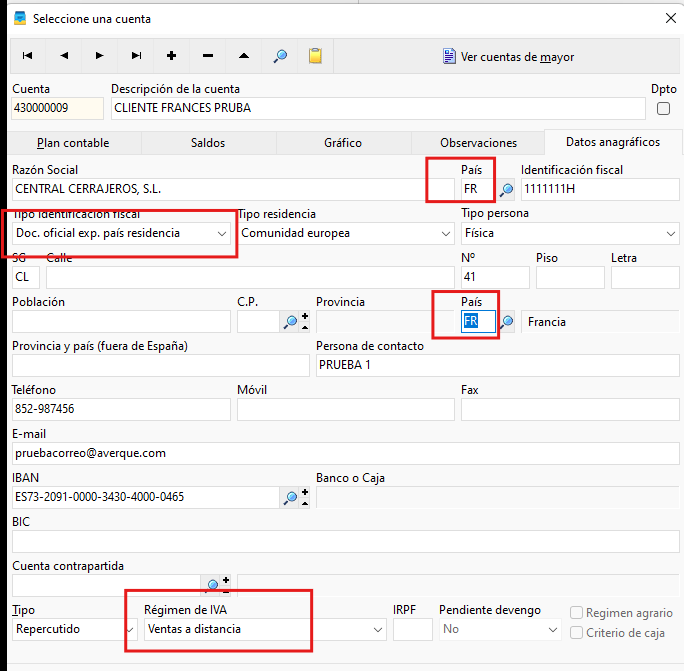Search postal code with the C.P. magnifier
Viewport: 684px width, 671px height.
[290, 322]
